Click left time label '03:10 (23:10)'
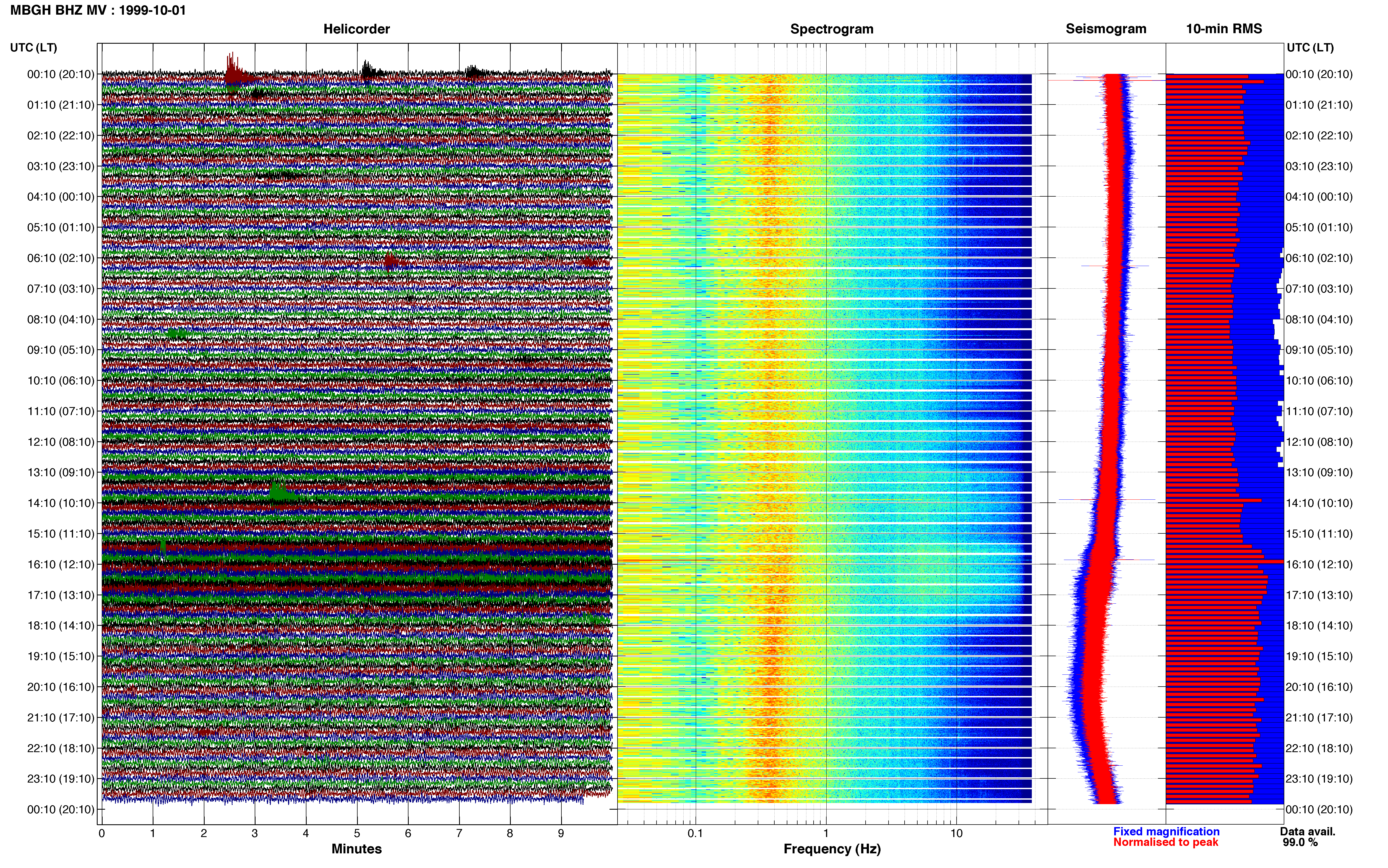The image size is (1388, 868). (x=61, y=166)
